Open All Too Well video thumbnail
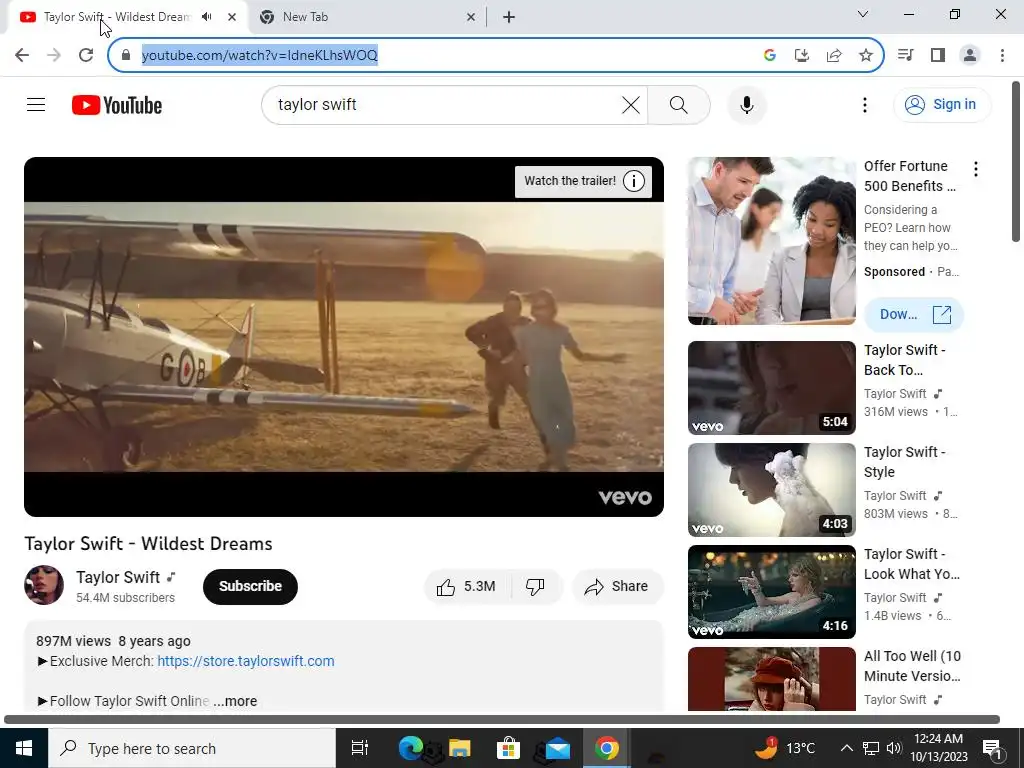 tap(771, 679)
